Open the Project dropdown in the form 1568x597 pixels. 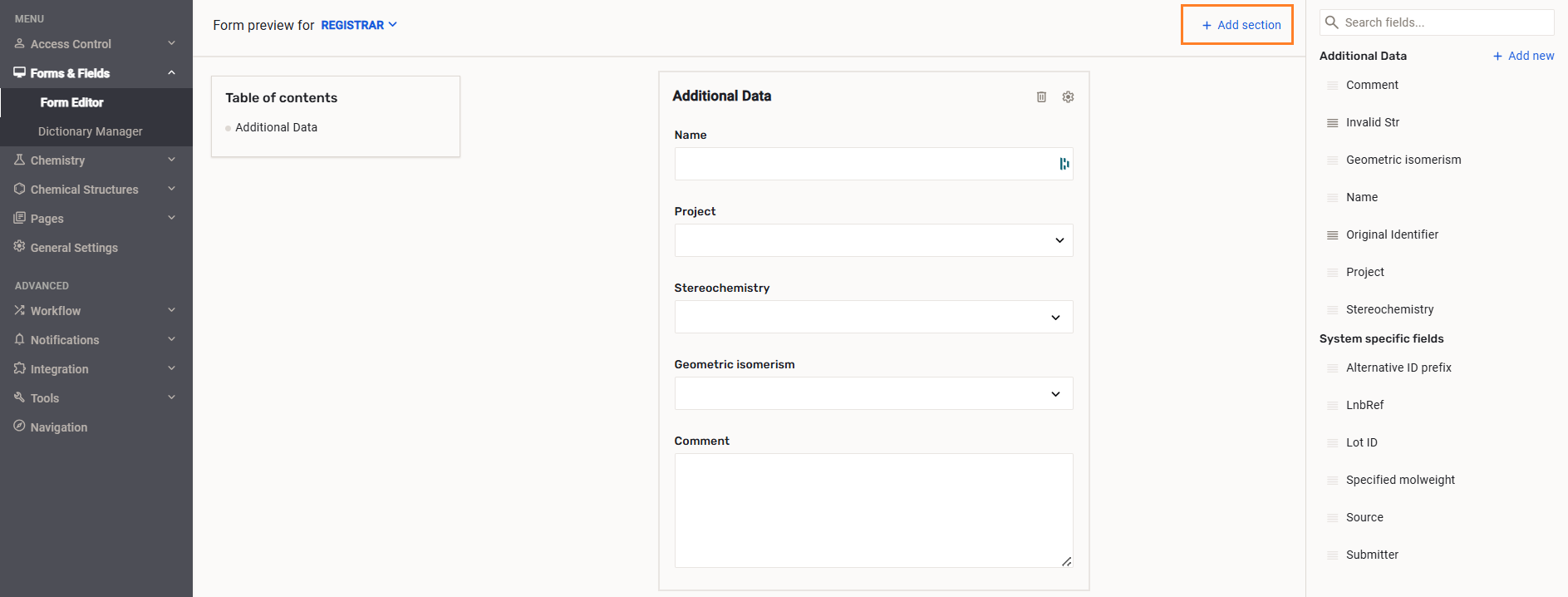(x=873, y=240)
